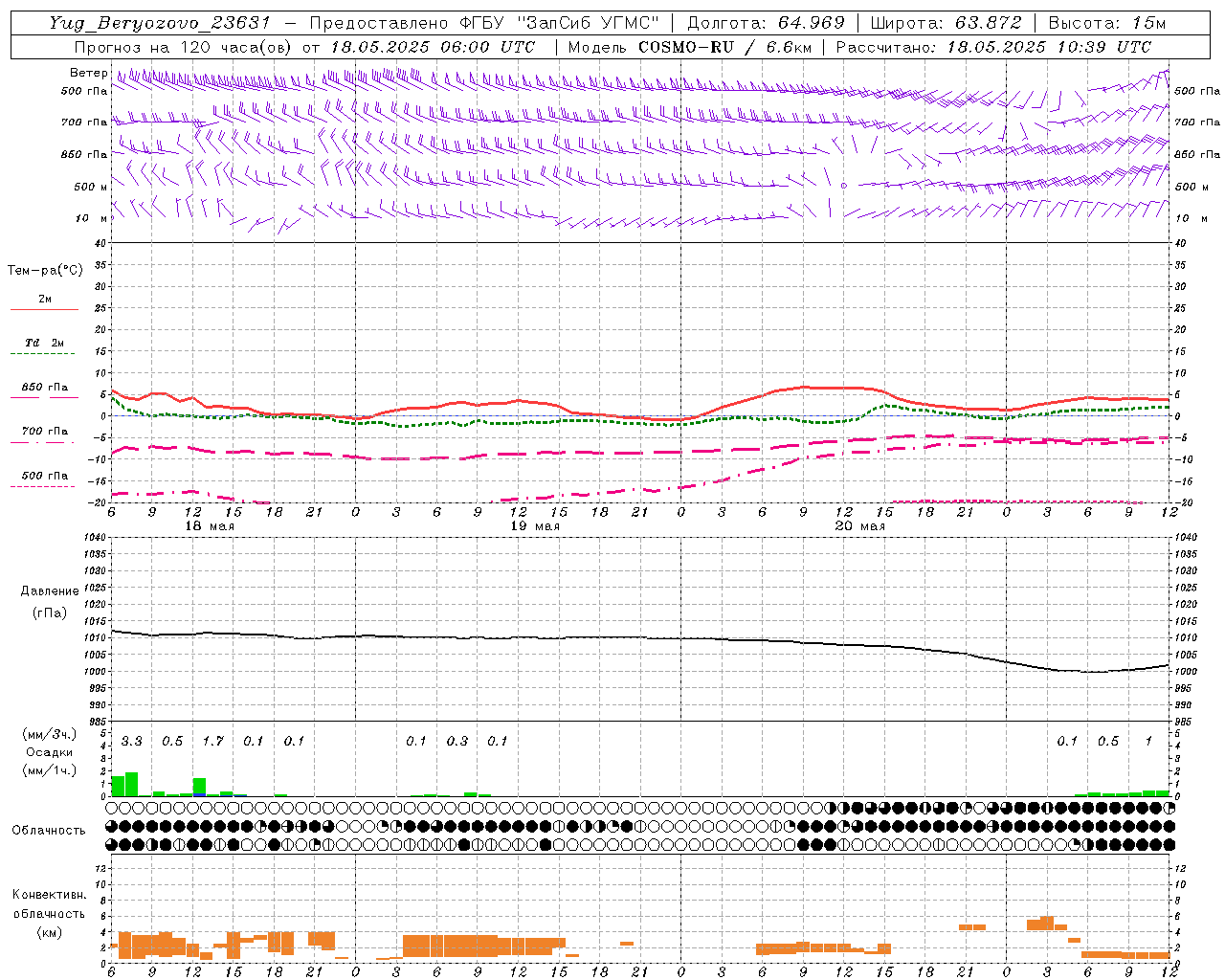Click left-side '850 гПа' wind level label

pyautogui.click(x=84, y=154)
